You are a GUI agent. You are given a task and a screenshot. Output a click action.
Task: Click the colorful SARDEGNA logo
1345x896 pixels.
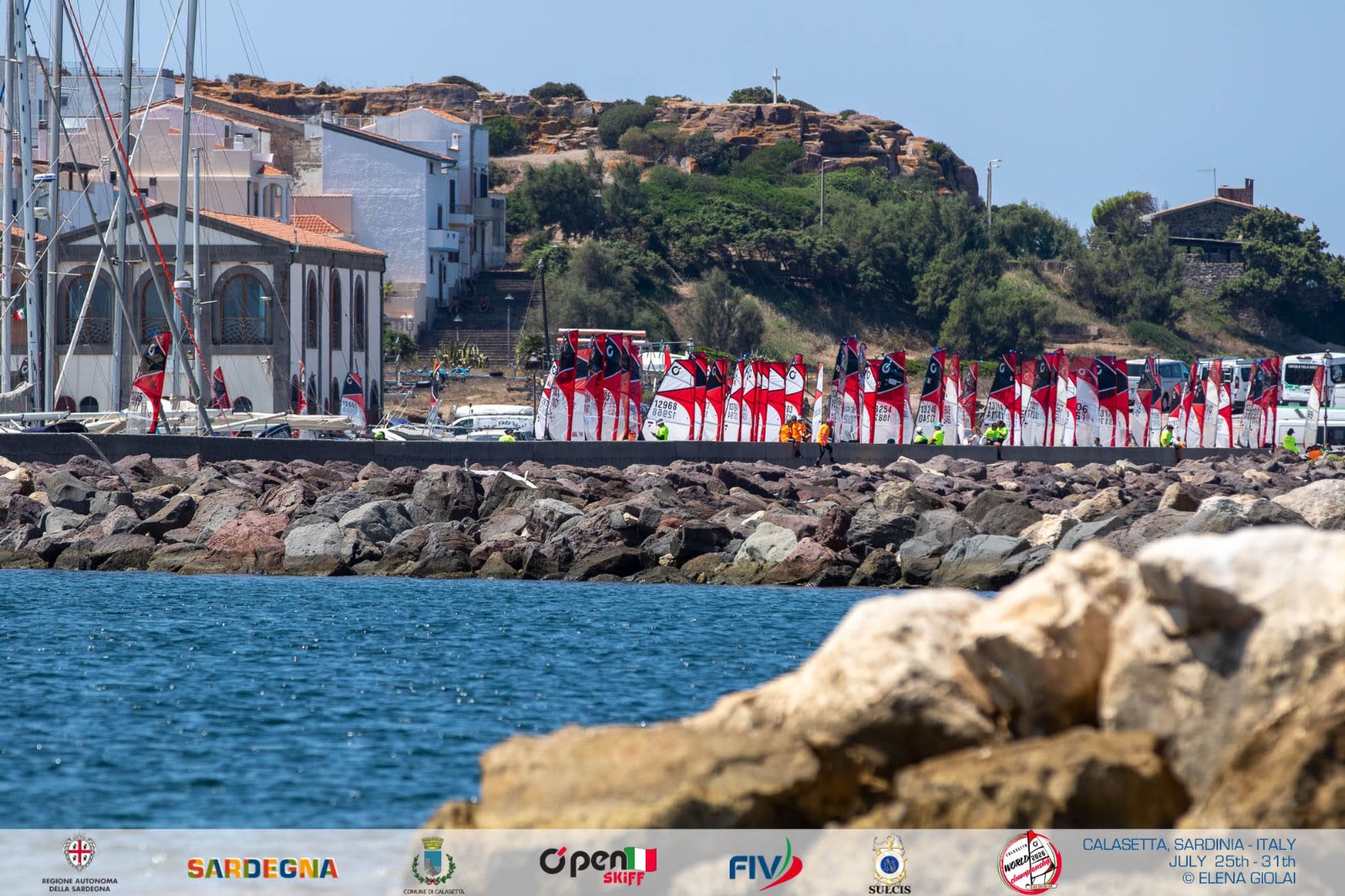coord(262,868)
